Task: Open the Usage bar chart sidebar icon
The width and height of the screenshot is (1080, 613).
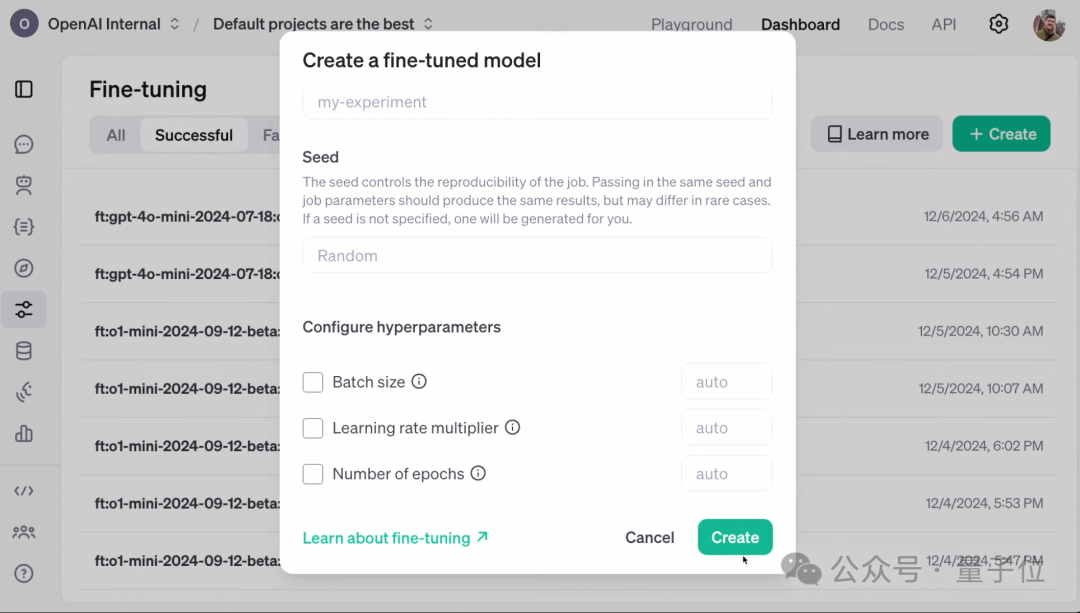Action: pyautogui.click(x=23, y=433)
